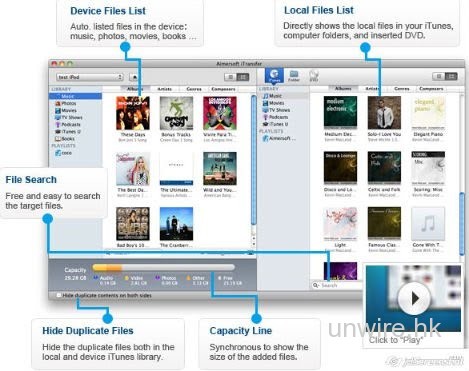Switch local pane to list view

click(x=439, y=76)
